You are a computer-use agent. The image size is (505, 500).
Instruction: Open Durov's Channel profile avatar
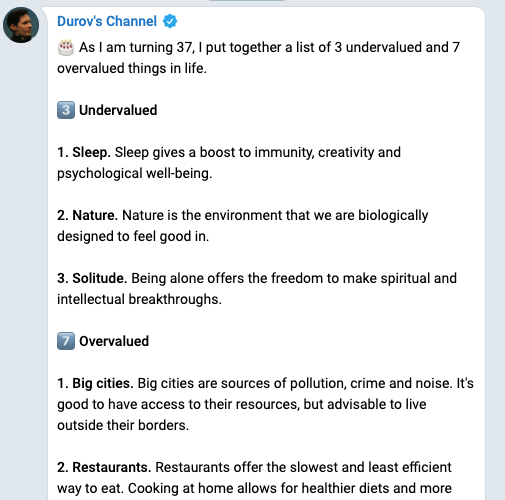[x=21, y=25]
